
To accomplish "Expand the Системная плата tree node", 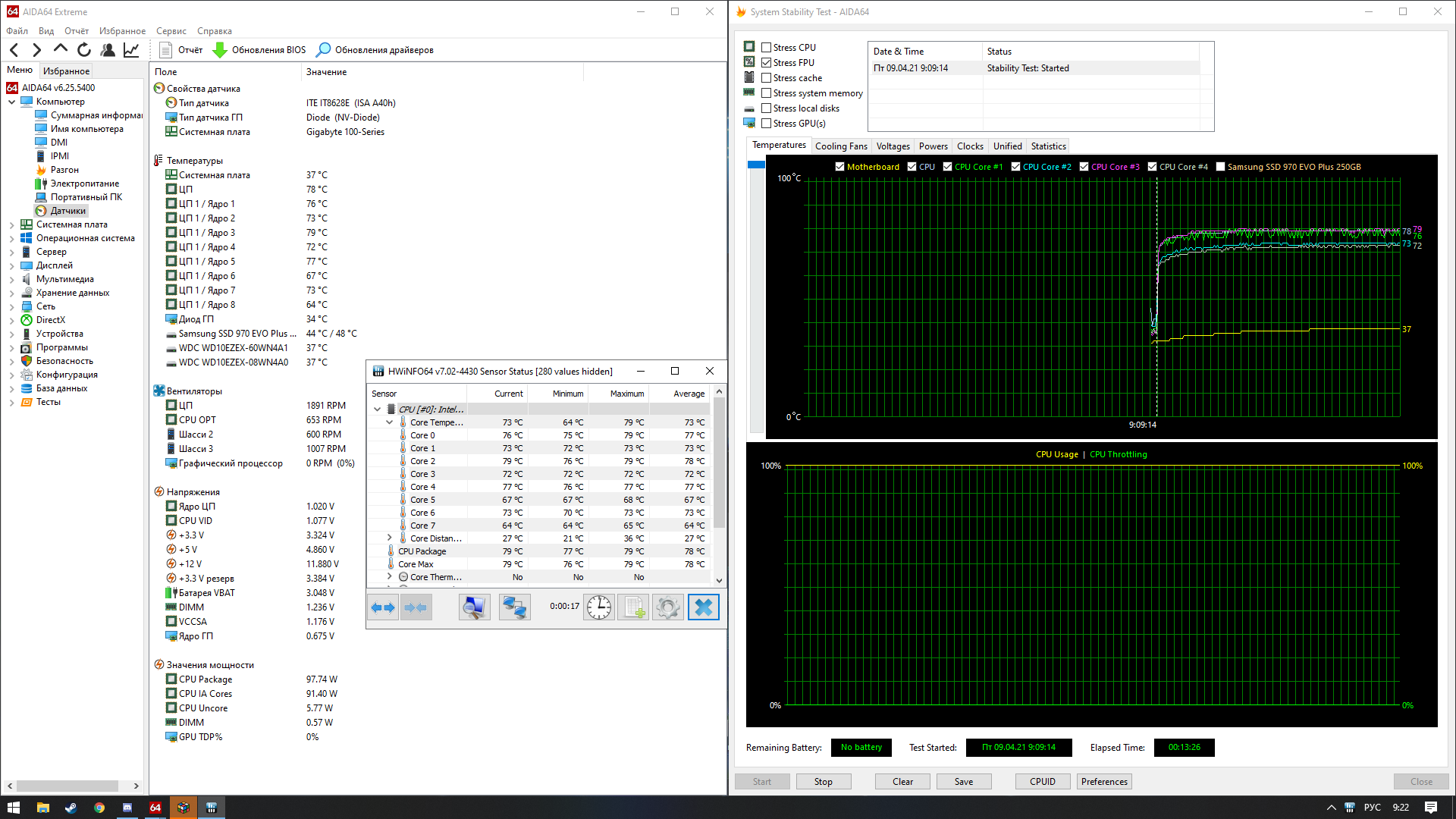I will [12, 225].
